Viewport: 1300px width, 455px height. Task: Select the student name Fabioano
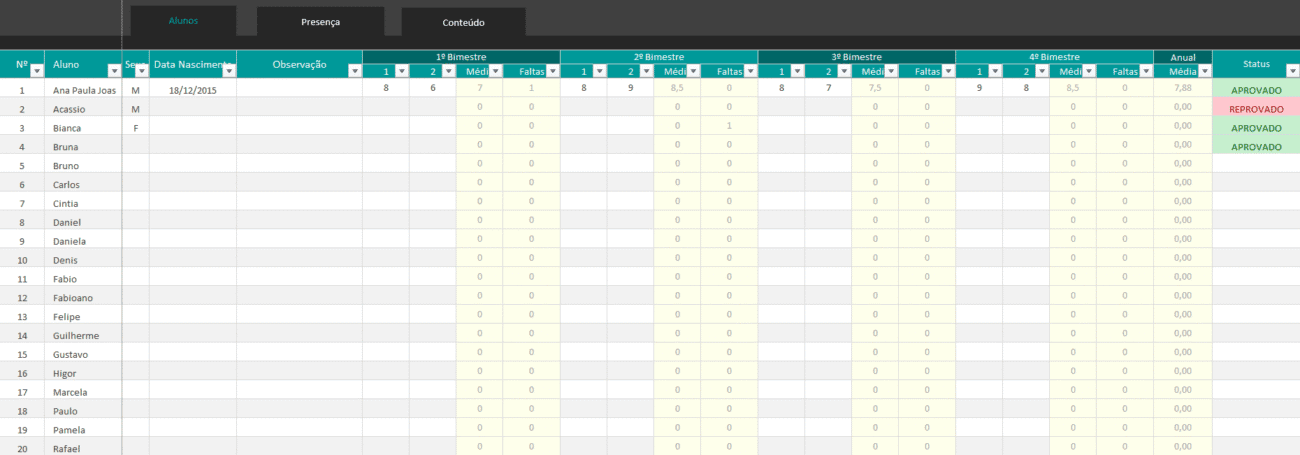tap(72, 297)
